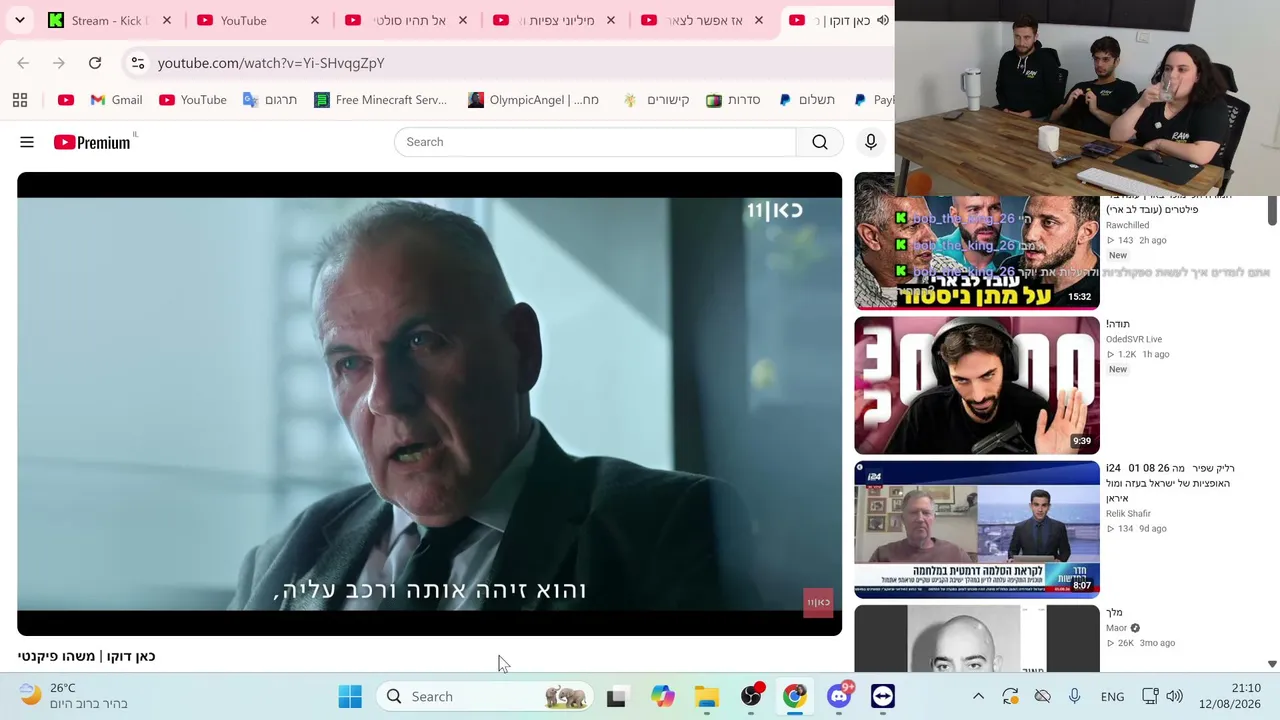Click the Windows taskbar Search box
1280x720 pixels.
(x=484, y=696)
